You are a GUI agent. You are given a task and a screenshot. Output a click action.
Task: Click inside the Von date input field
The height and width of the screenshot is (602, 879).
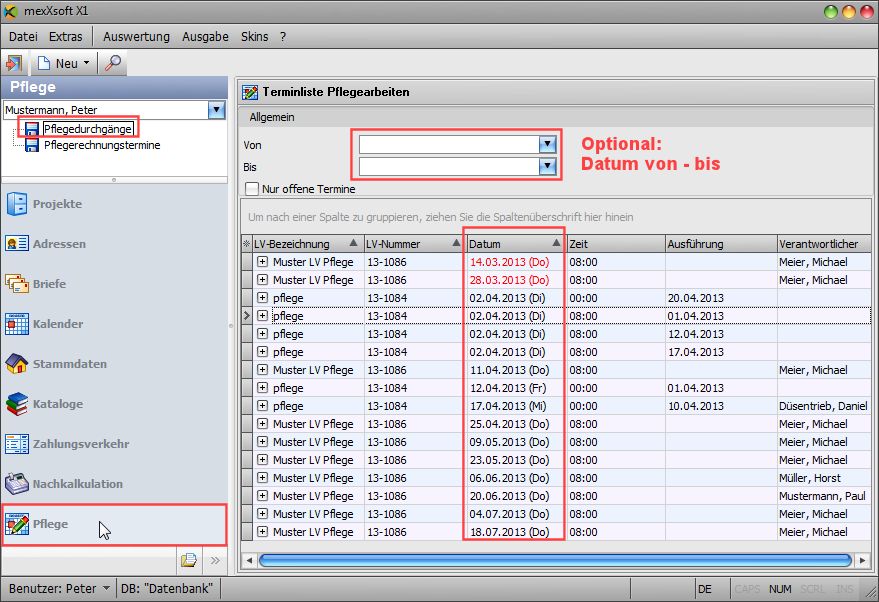coord(449,145)
